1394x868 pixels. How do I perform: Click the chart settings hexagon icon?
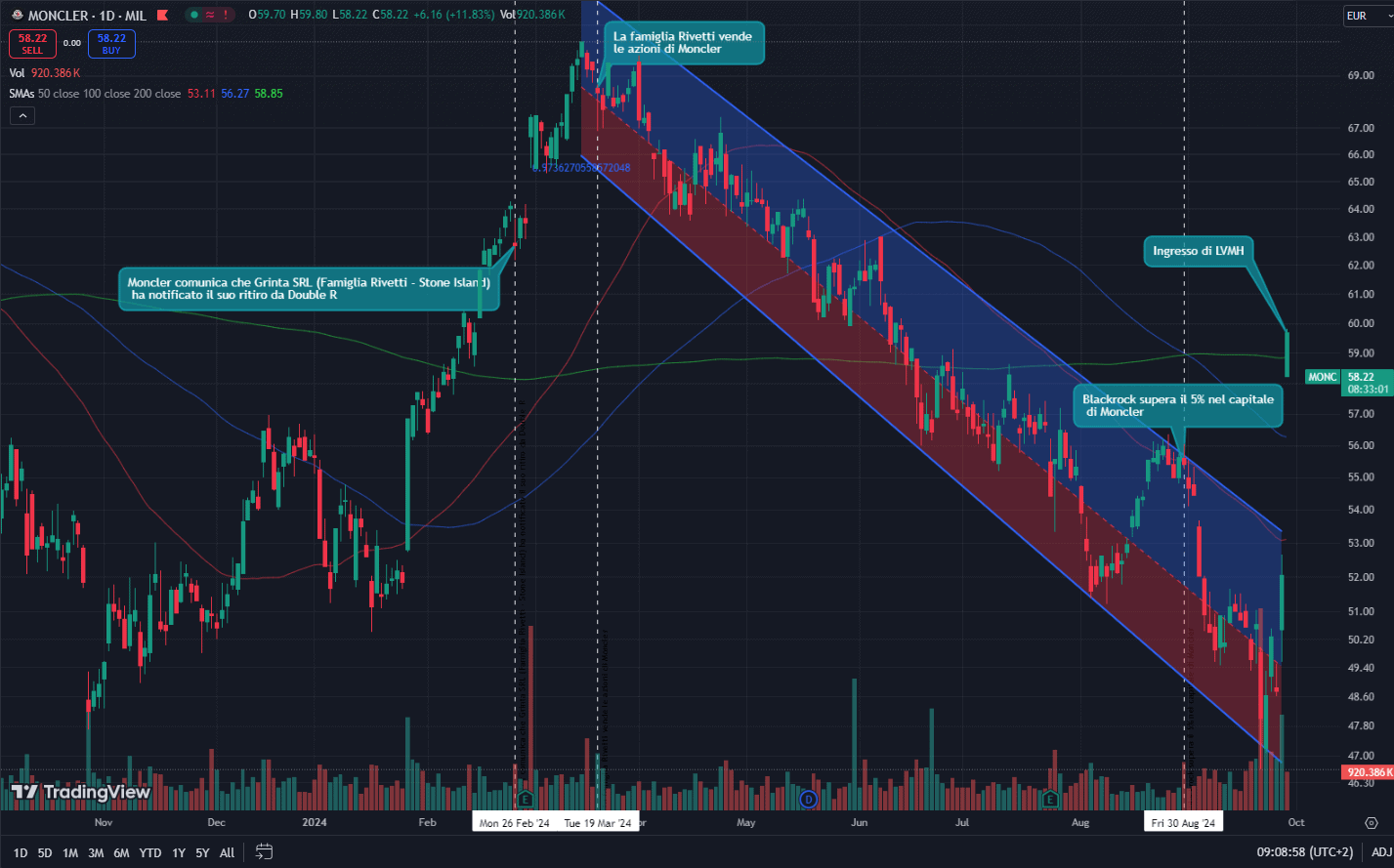[1371, 823]
